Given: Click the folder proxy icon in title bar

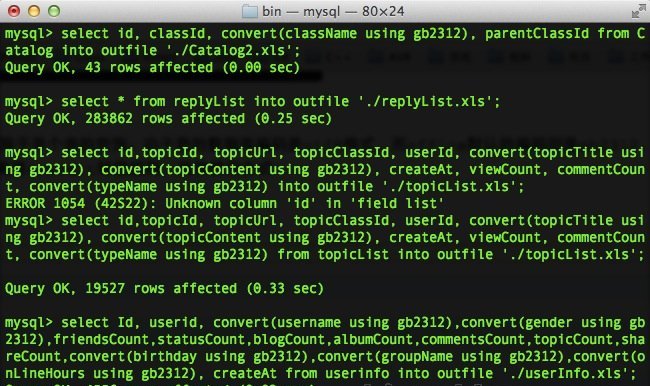Looking at the screenshot, I should [250, 11].
